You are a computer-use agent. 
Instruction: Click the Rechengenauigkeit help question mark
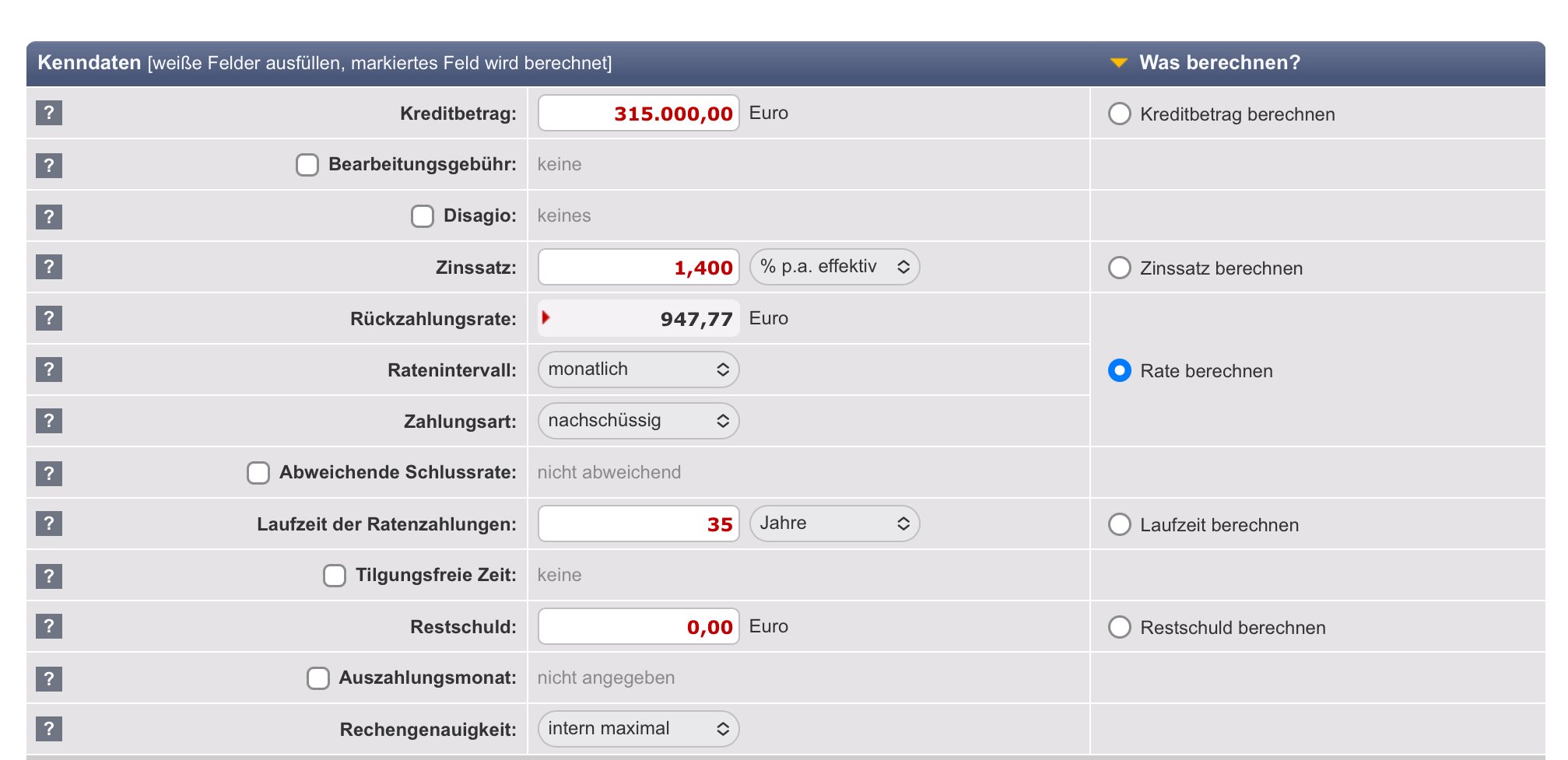[49, 729]
